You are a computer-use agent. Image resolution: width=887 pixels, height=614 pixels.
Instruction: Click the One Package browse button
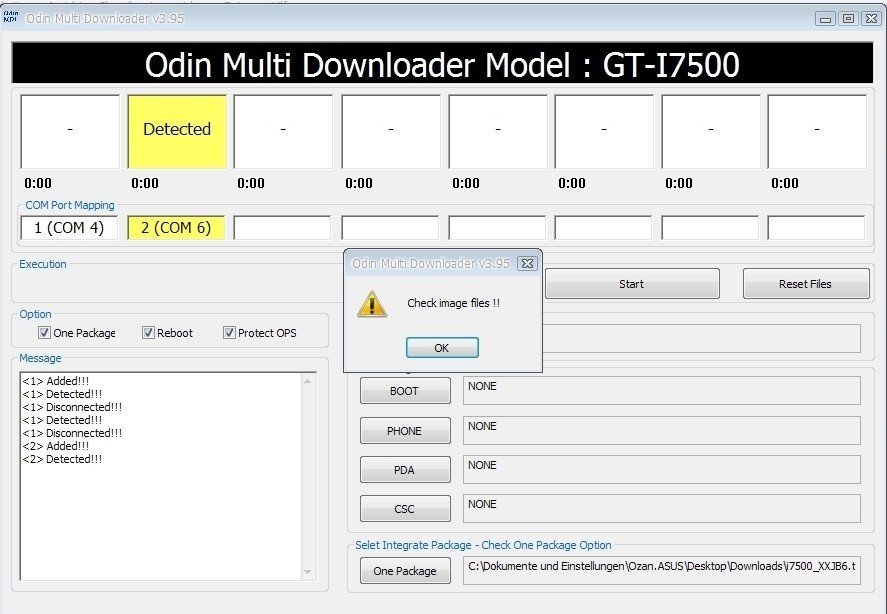coord(405,570)
